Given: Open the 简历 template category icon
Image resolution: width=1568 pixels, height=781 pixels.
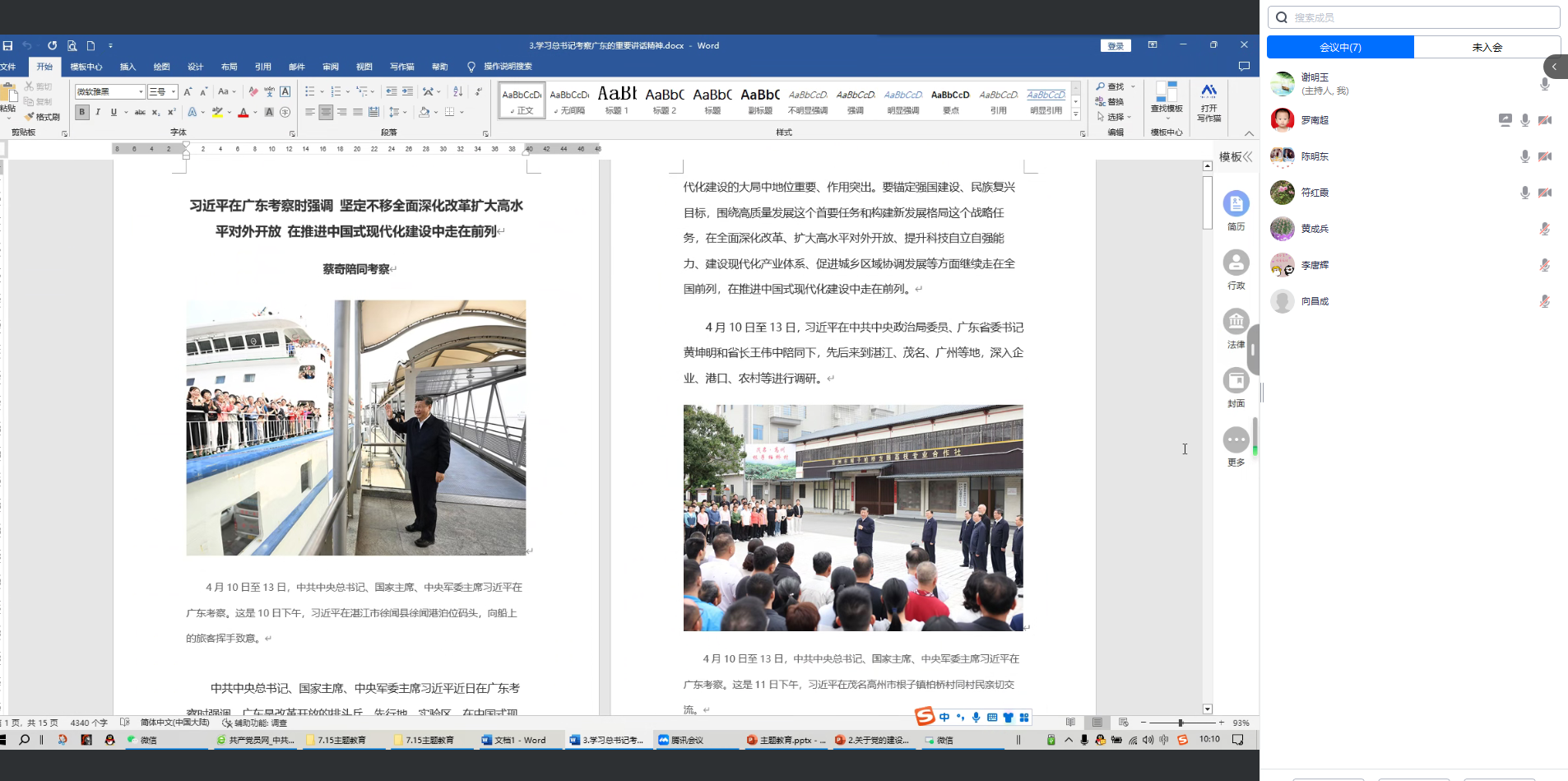Looking at the screenshot, I should (x=1236, y=203).
